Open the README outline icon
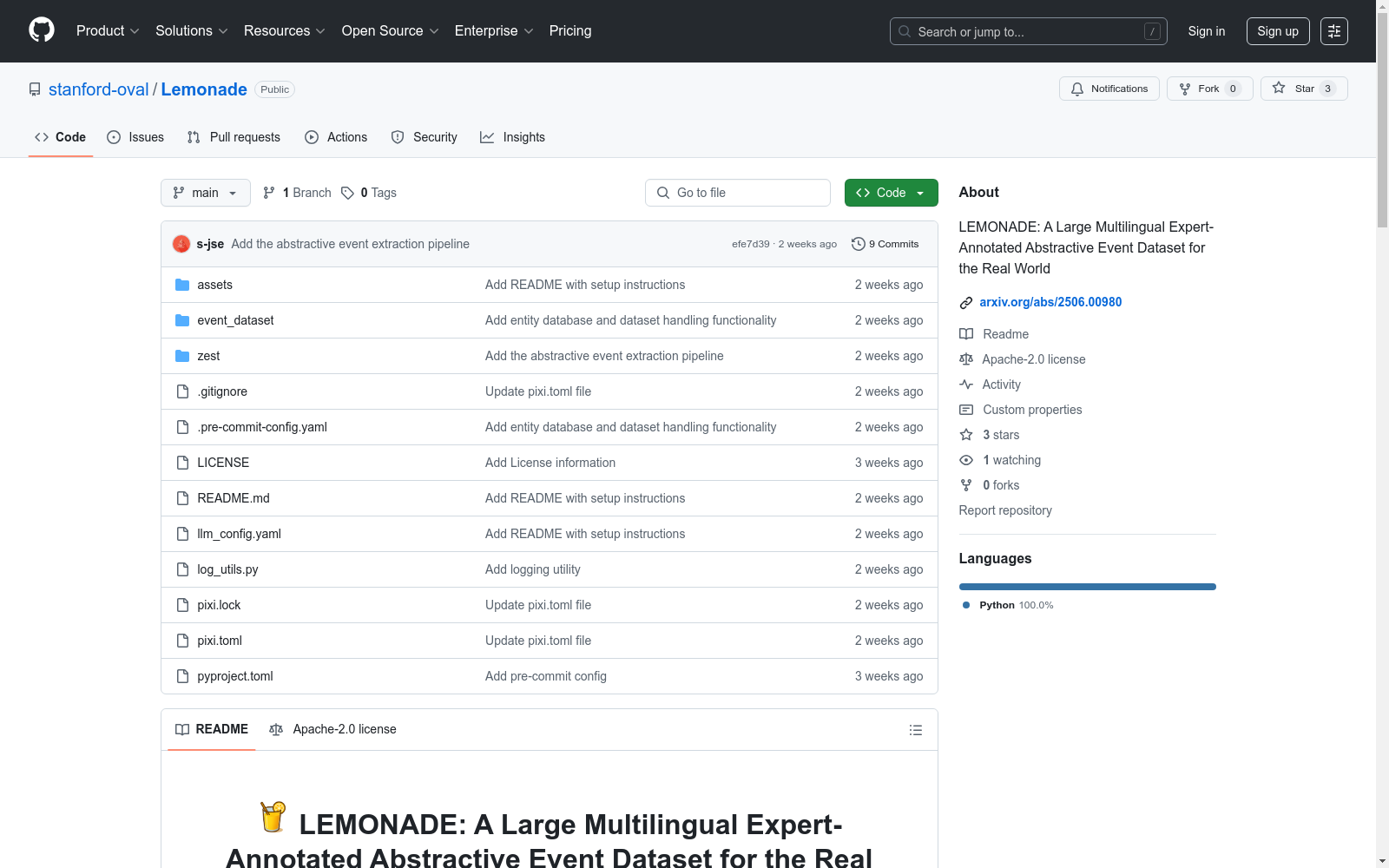 click(915, 730)
